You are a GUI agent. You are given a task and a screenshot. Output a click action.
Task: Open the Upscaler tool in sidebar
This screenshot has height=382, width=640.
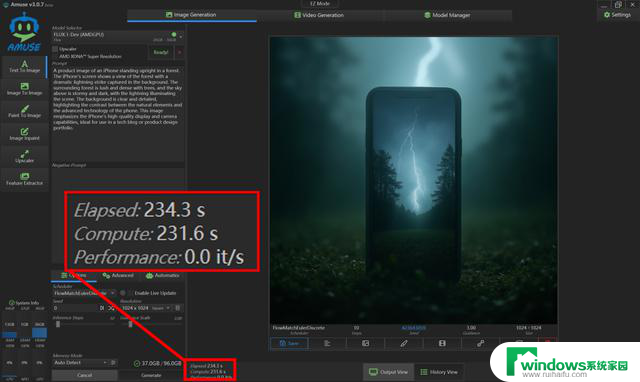(24, 156)
